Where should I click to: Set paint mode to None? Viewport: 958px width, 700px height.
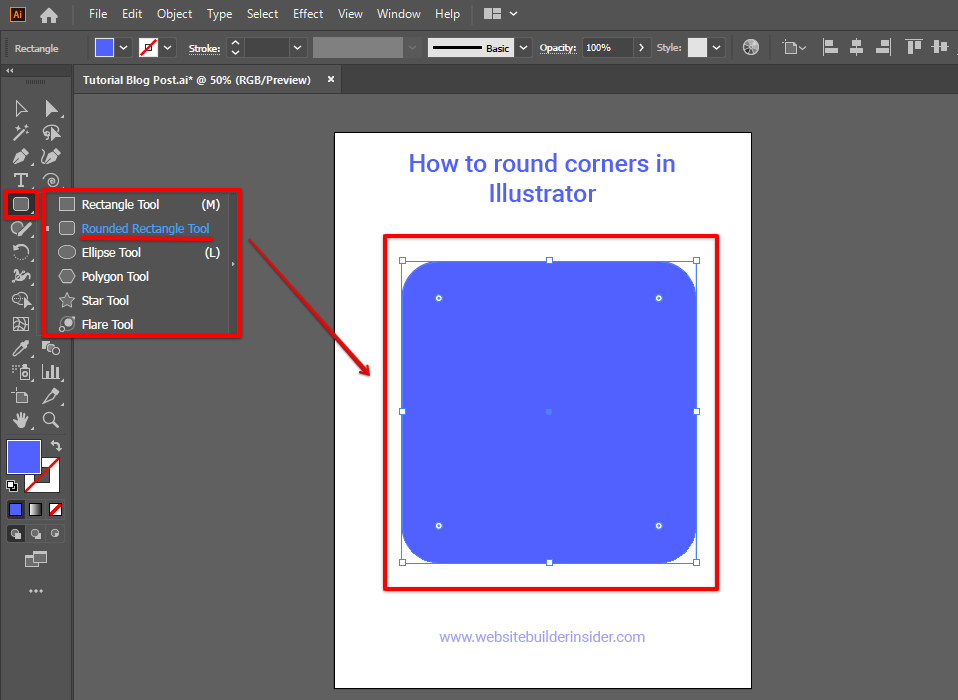[x=56, y=509]
